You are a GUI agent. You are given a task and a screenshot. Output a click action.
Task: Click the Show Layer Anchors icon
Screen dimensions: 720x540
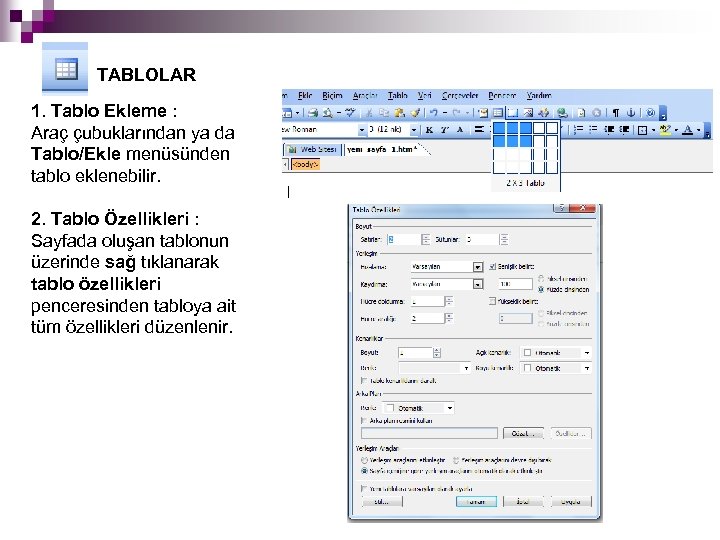click(631, 112)
